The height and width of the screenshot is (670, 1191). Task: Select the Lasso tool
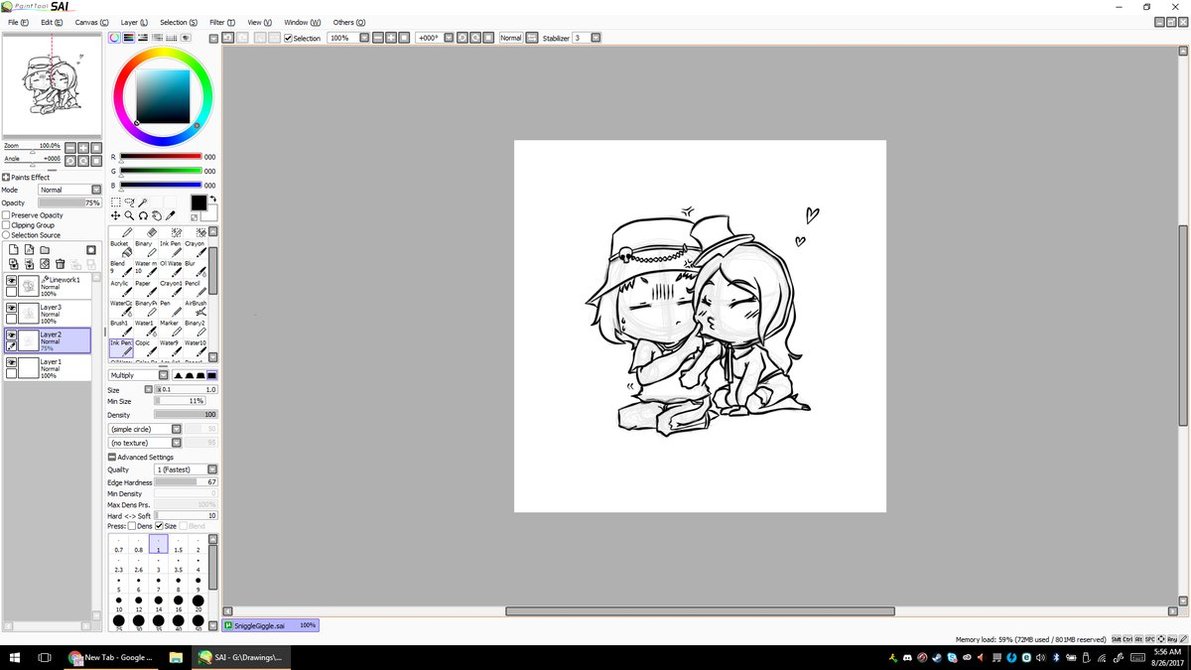point(129,202)
